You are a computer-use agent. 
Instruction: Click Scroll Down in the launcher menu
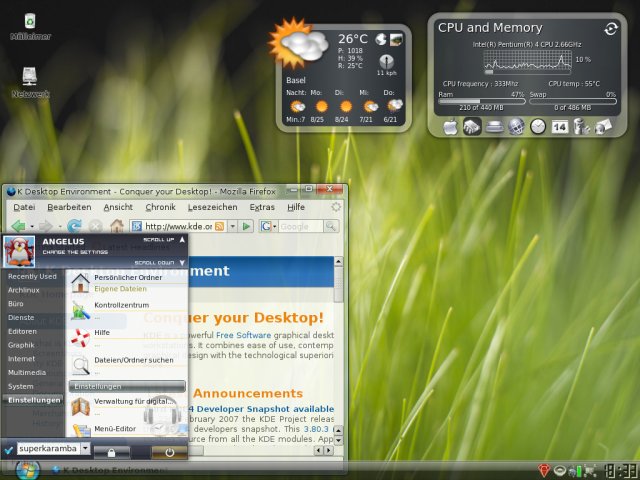click(x=160, y=263)
